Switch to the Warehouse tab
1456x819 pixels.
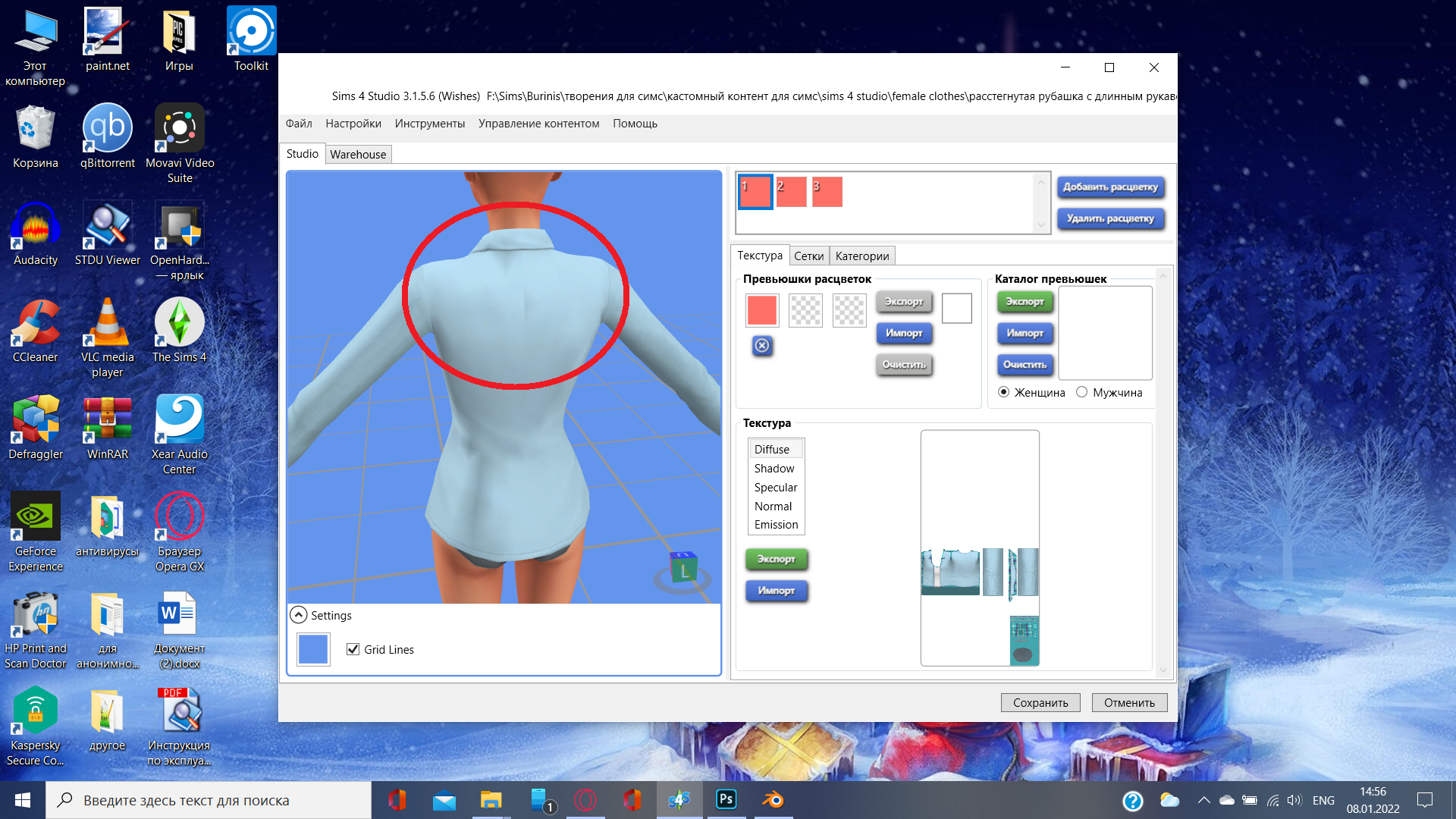[x=358, y=154]
